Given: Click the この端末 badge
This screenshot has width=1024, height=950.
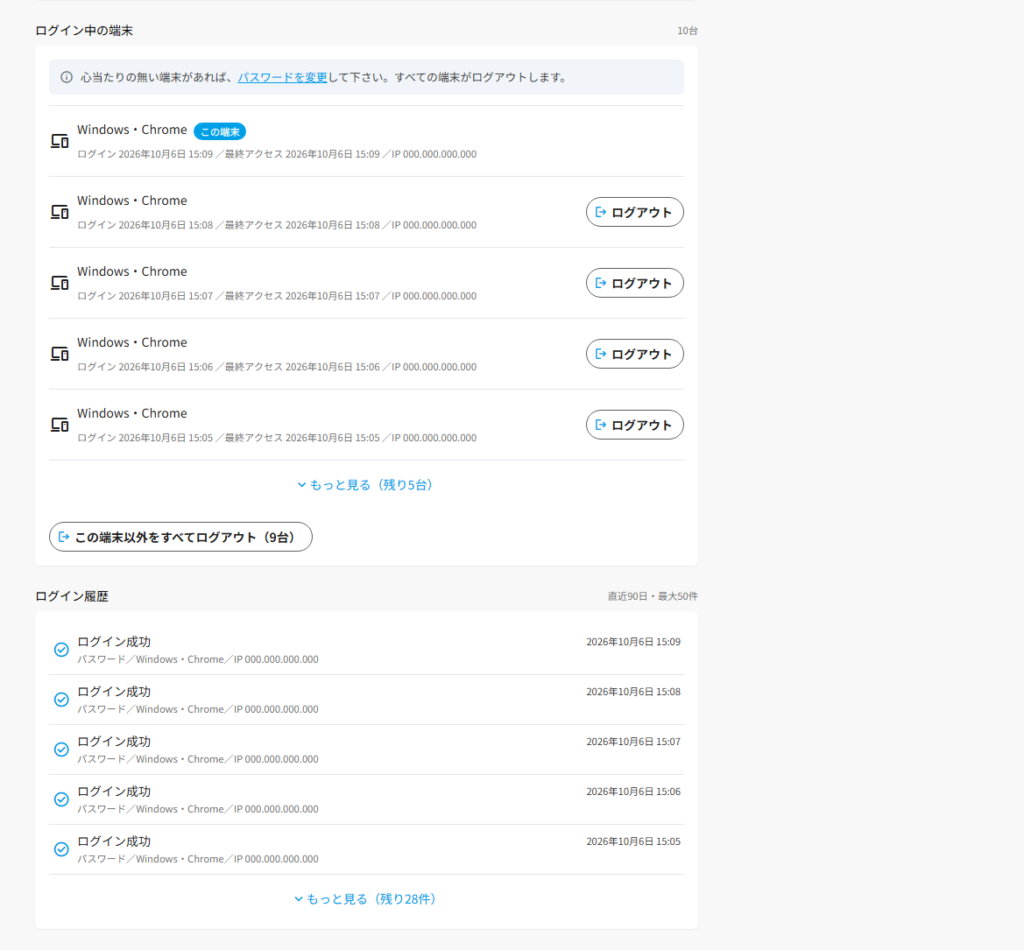Looking at the screenshot, I should coord(219,132).
